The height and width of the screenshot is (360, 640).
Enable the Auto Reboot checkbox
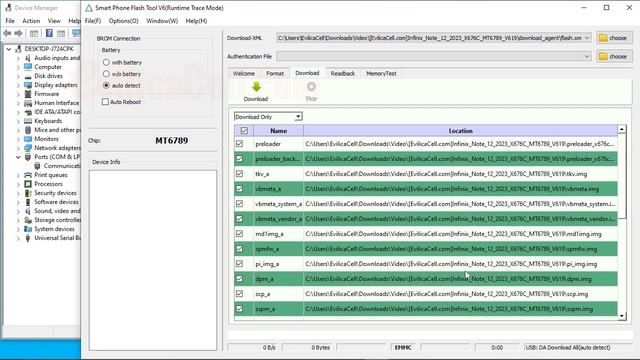click(105, 102)
